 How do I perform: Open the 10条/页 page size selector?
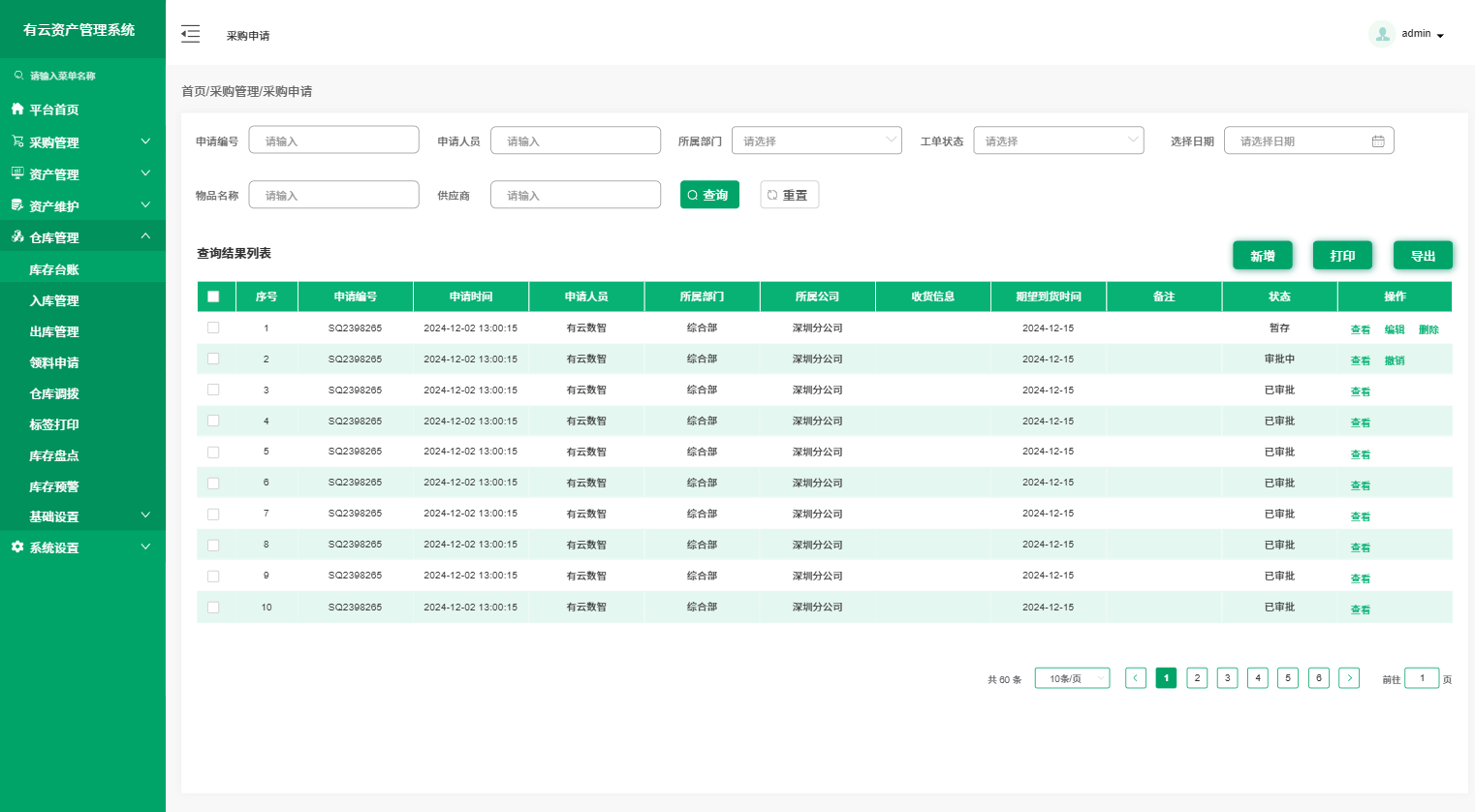click(1072, 678)
